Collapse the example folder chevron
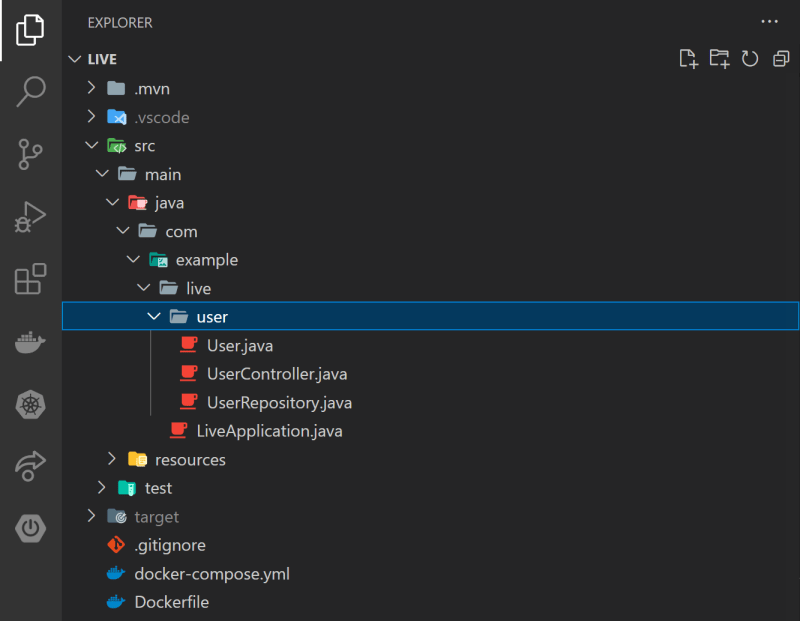The image size is (800, 621). [133, 260]
